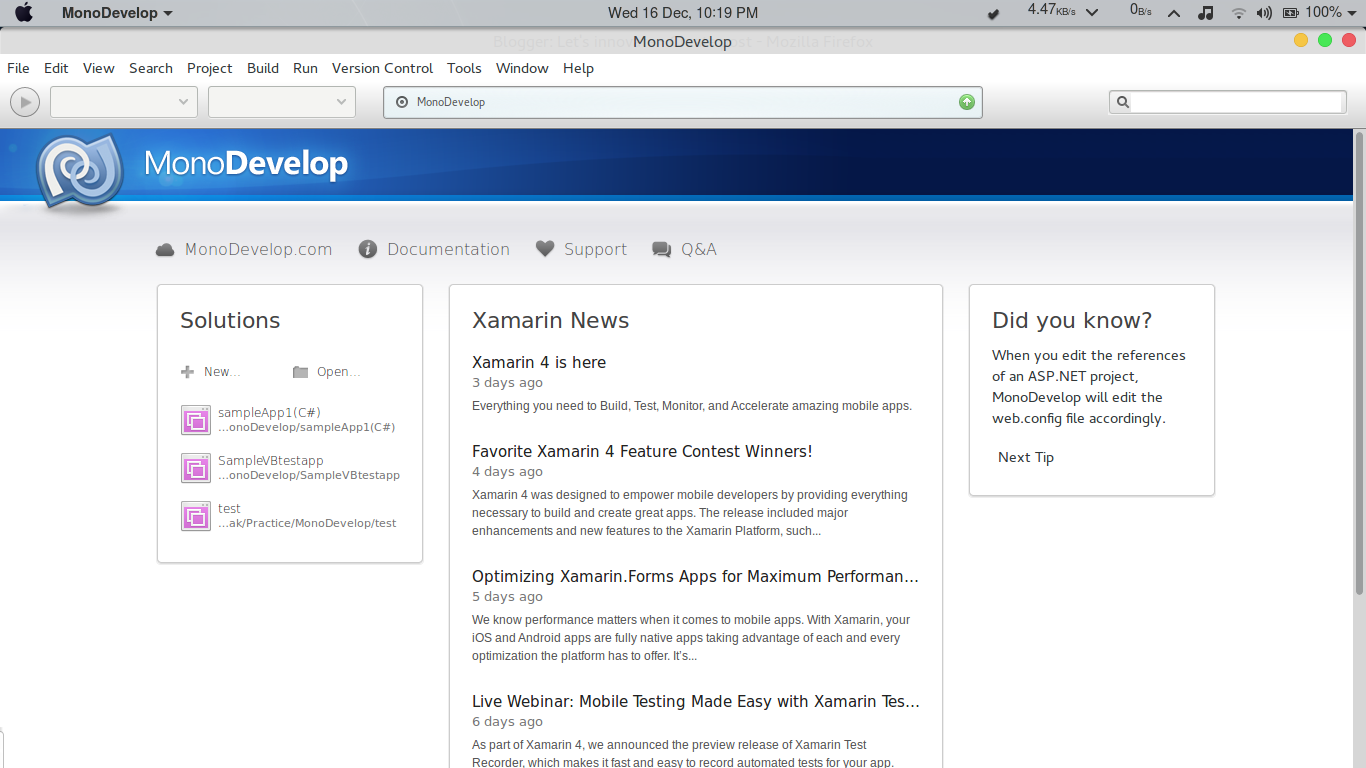Open the runtime selector dropdown
This screenshot has height=768, width=1366.
click(x=282, y=102)
